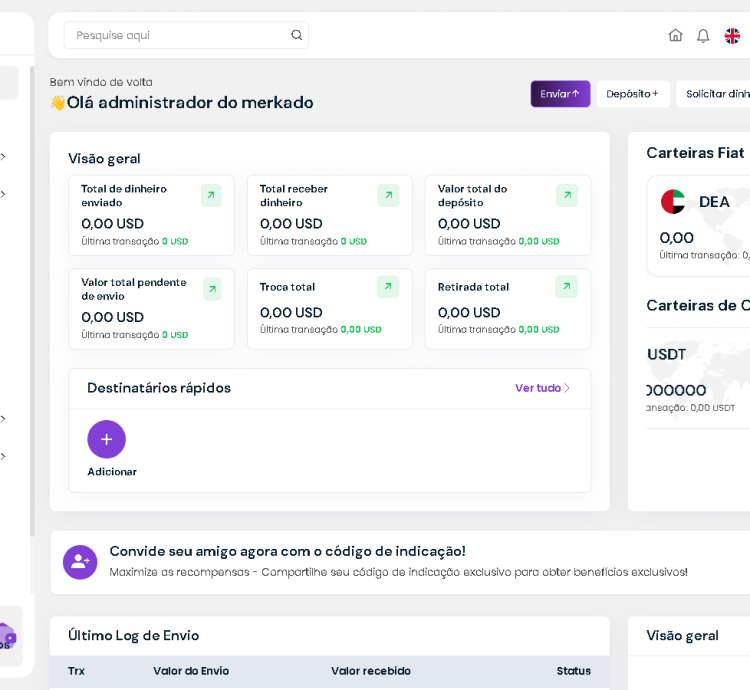This screenshot has width=750, height=690.
Task: Click the home icon in top bar
Action: point(675,35)
